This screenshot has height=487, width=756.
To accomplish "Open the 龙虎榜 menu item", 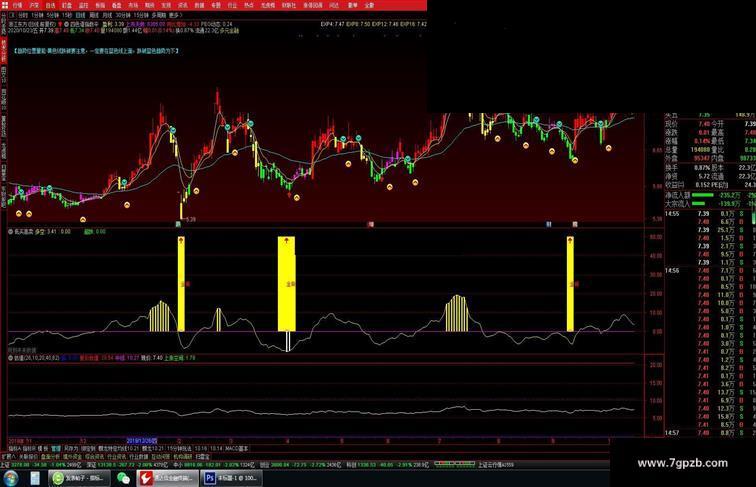I will coord(268,5).
